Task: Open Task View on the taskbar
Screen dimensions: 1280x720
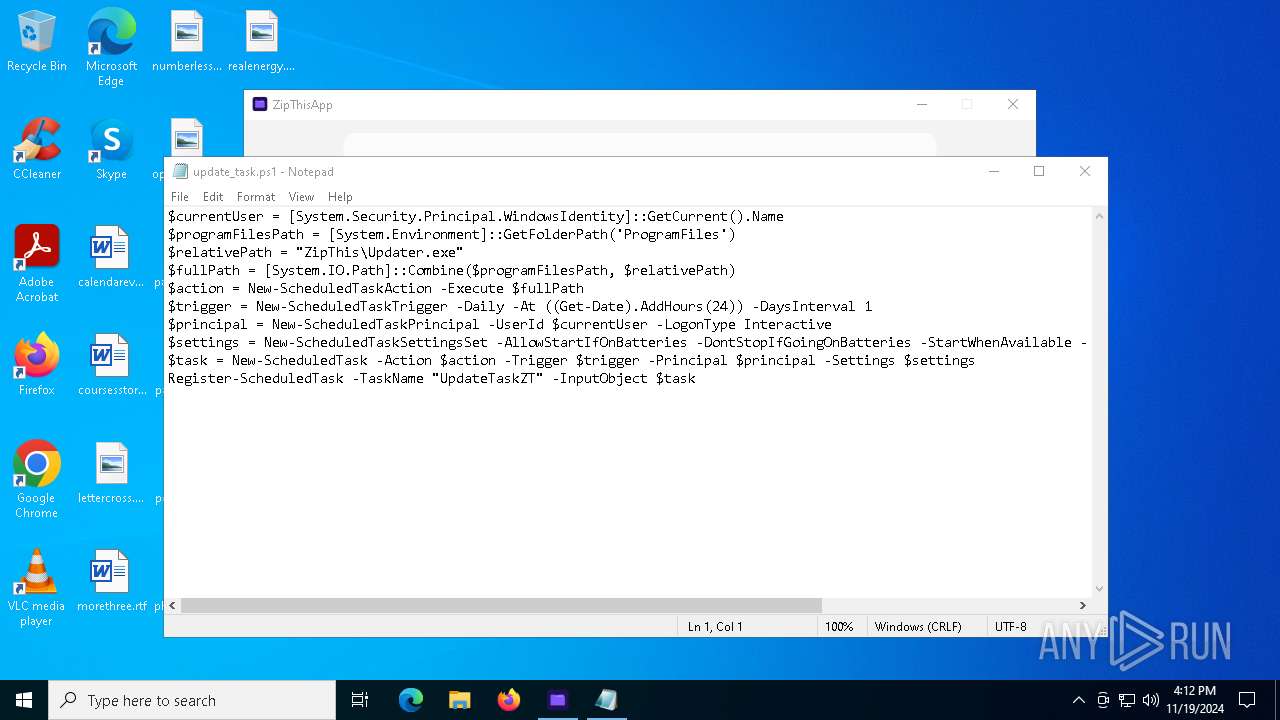Action: [x=360, y=700]
